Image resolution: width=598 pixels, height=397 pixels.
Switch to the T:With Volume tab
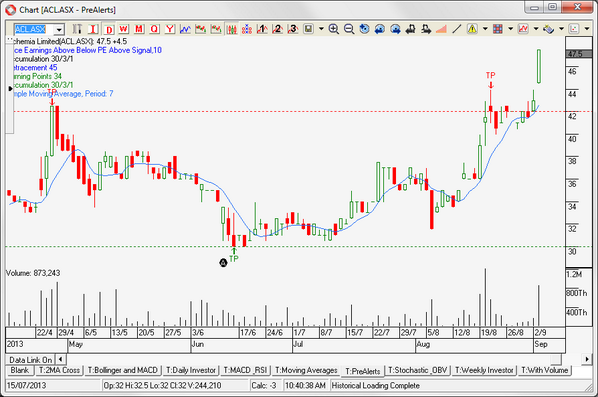point(545,370)
